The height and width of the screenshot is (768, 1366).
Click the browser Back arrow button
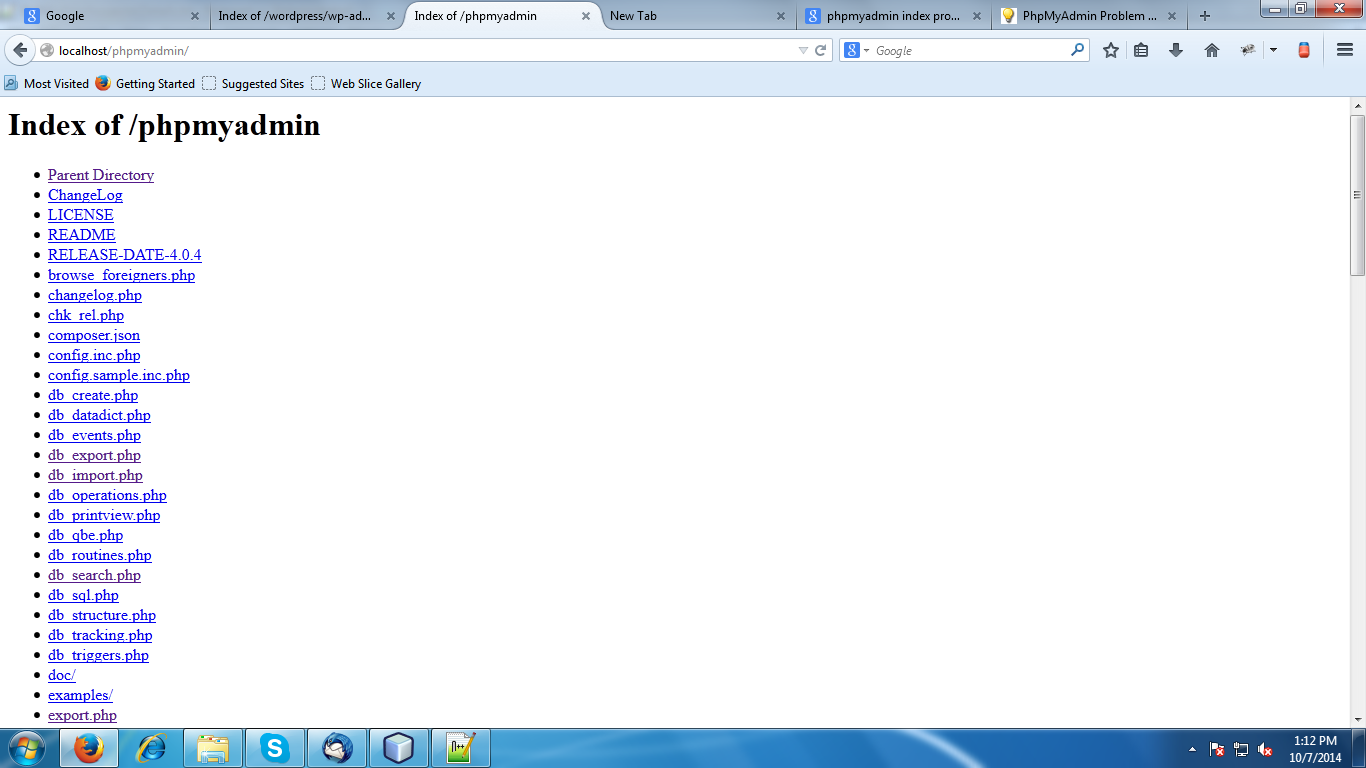(x=20, y=50)
